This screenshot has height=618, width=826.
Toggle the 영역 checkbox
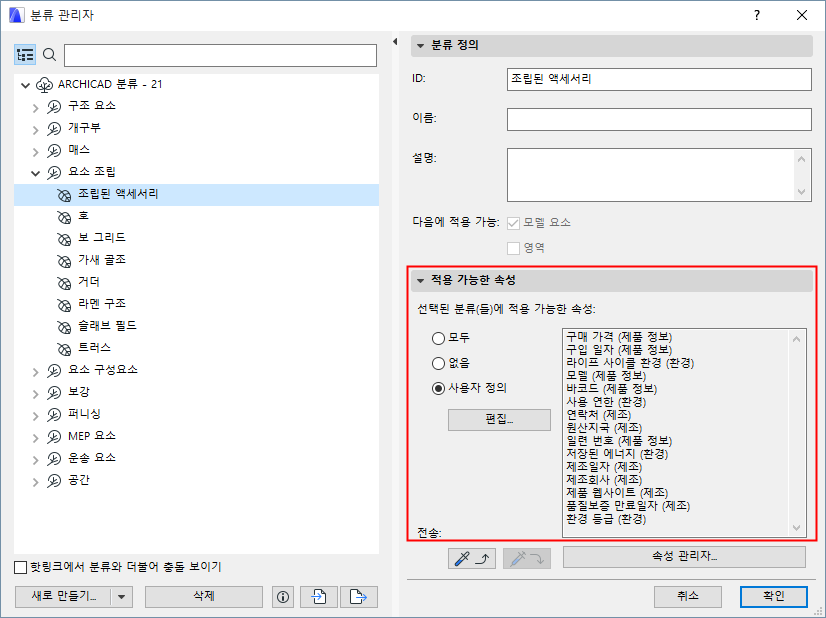click(513, 248)
